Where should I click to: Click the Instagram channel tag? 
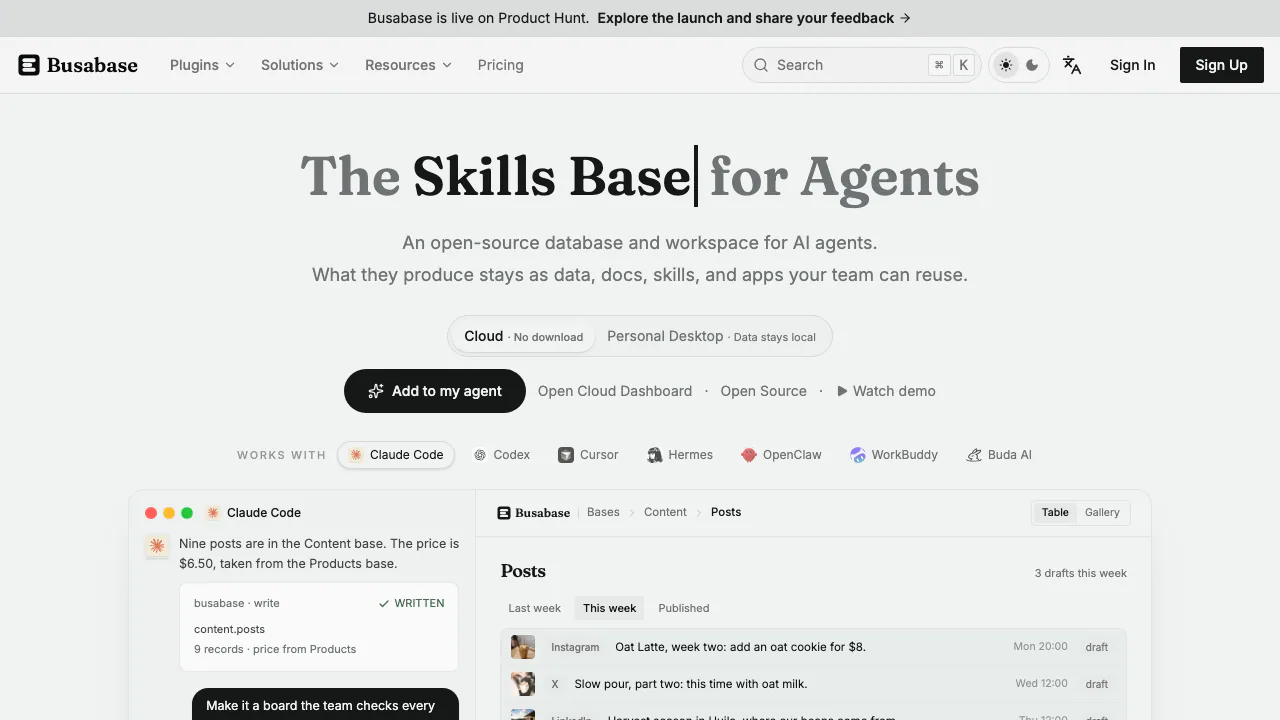pyautogui.click(x=575, y=647)
